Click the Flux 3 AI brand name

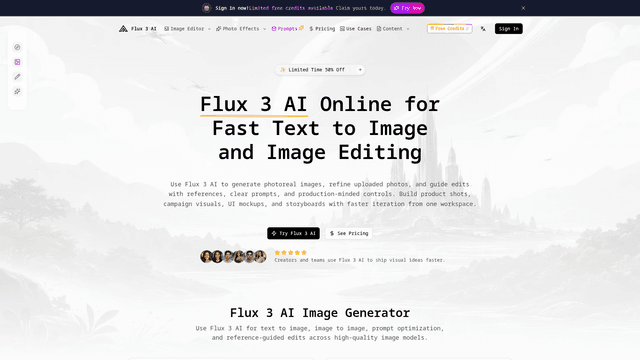click(144, 29)
